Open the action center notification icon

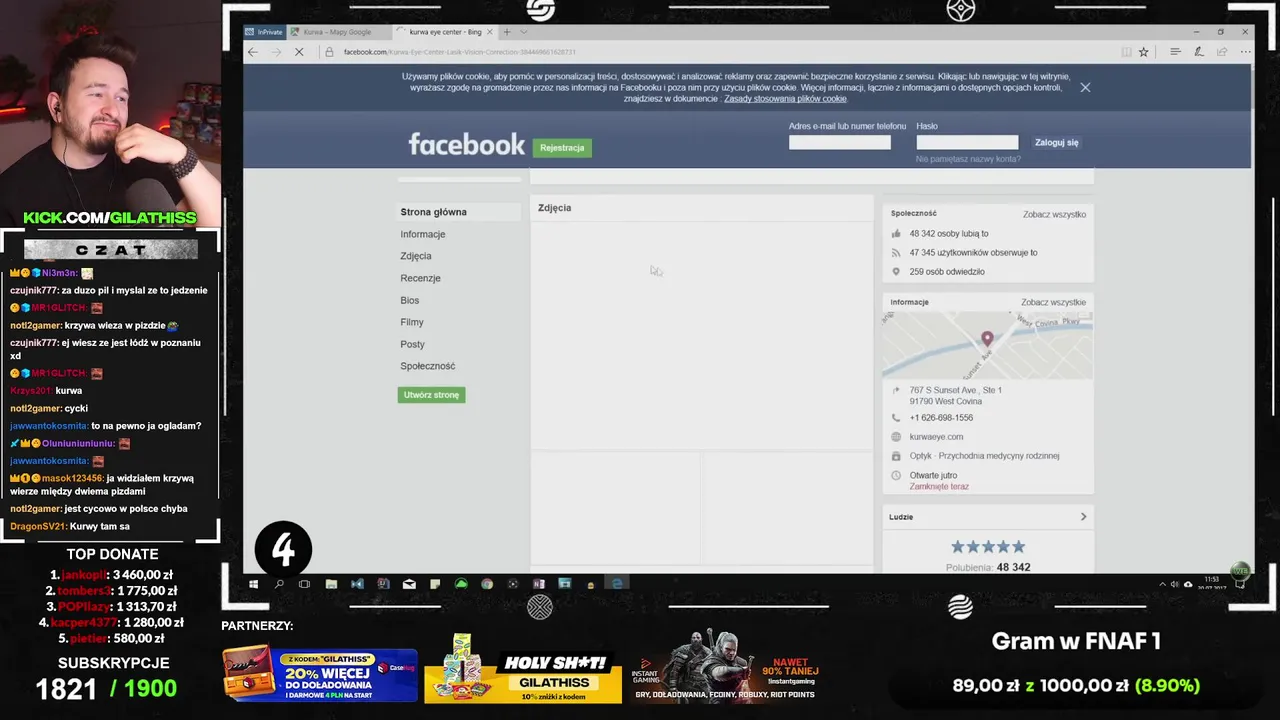[1240, 584]
